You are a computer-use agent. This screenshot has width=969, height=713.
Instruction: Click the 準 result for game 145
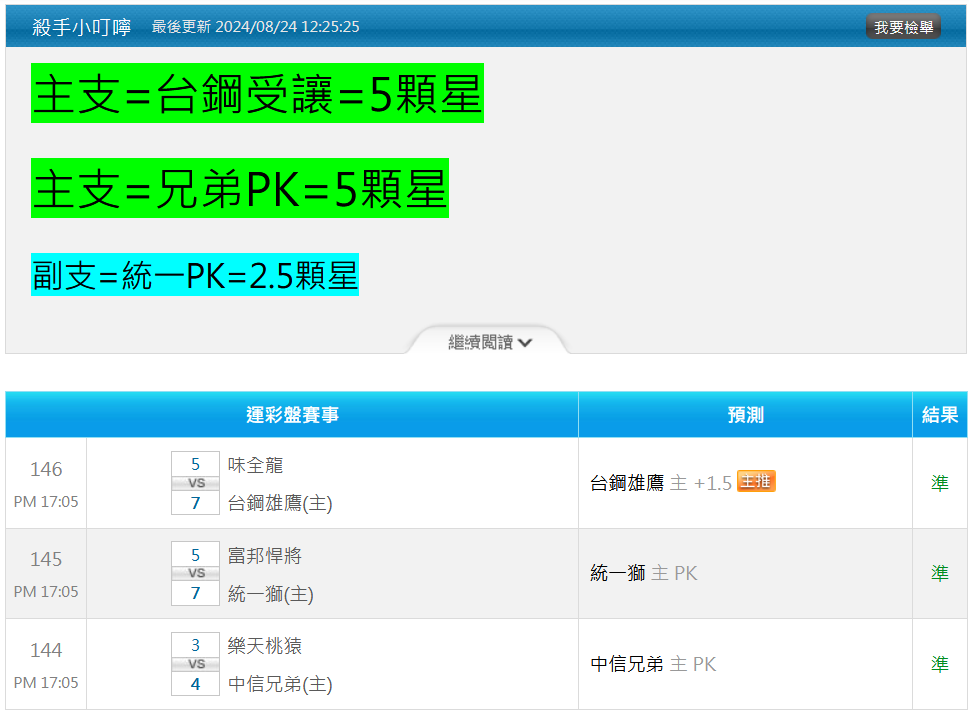click(939, 573)
